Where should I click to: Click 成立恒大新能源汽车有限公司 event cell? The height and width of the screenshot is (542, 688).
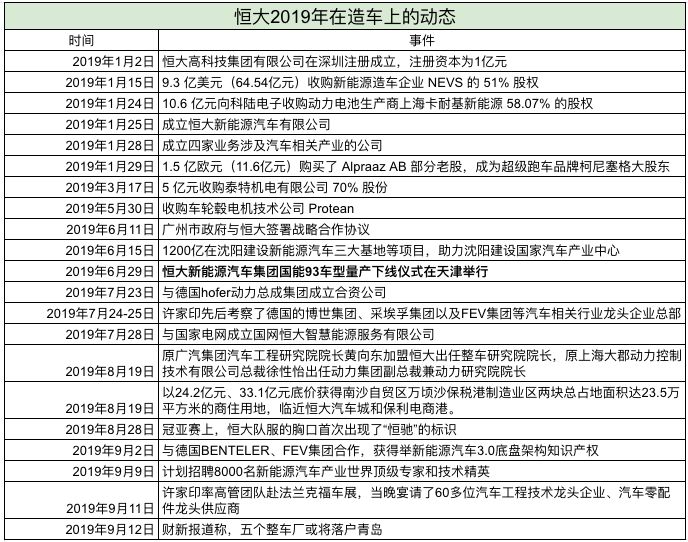point(421,125)
